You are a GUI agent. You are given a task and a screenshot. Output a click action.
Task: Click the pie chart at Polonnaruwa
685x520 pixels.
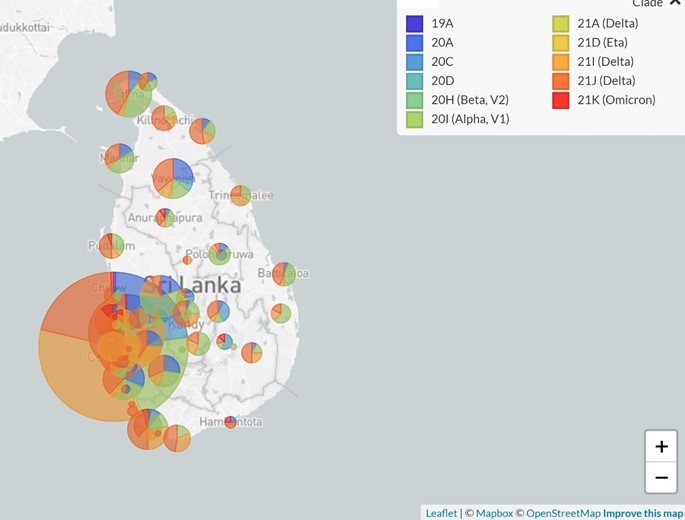220,254
